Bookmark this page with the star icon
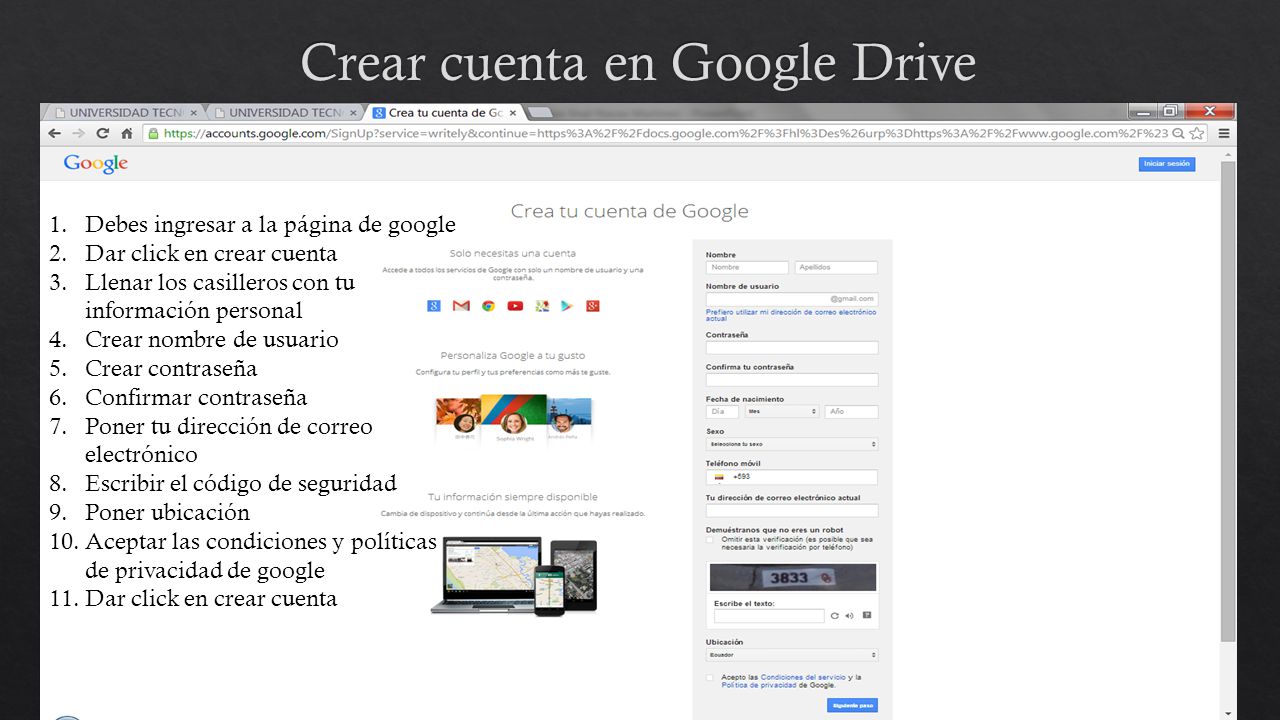1280x720 pixels. click(1198, 133)
